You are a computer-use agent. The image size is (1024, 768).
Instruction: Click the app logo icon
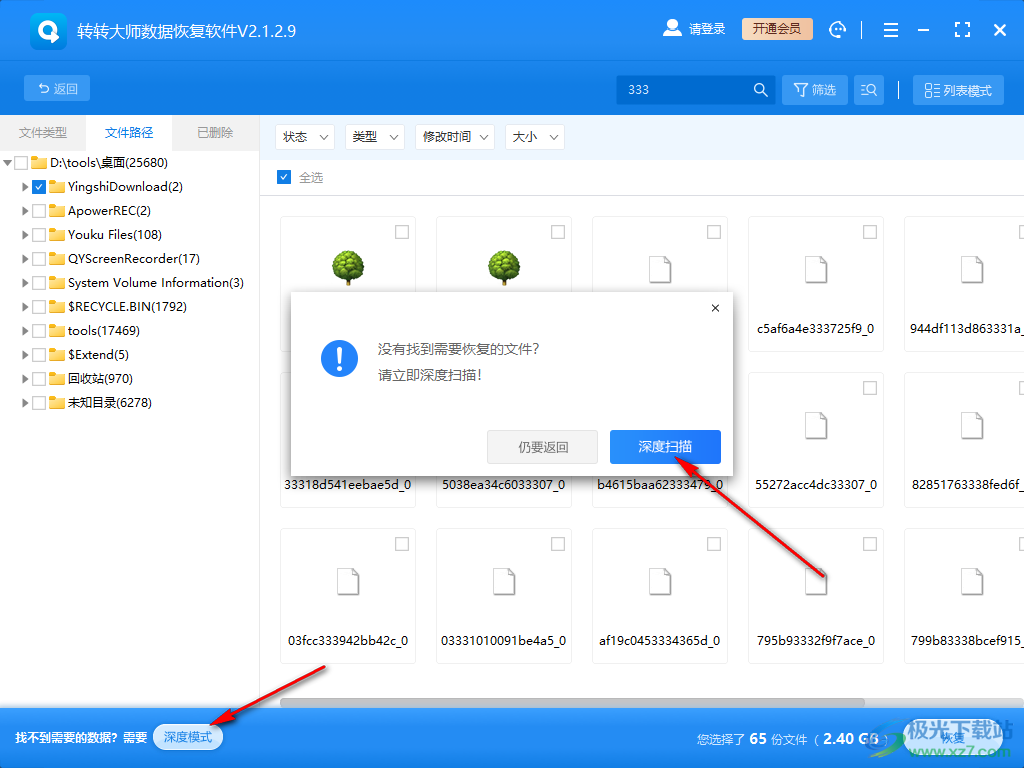(x=48, y=31)
